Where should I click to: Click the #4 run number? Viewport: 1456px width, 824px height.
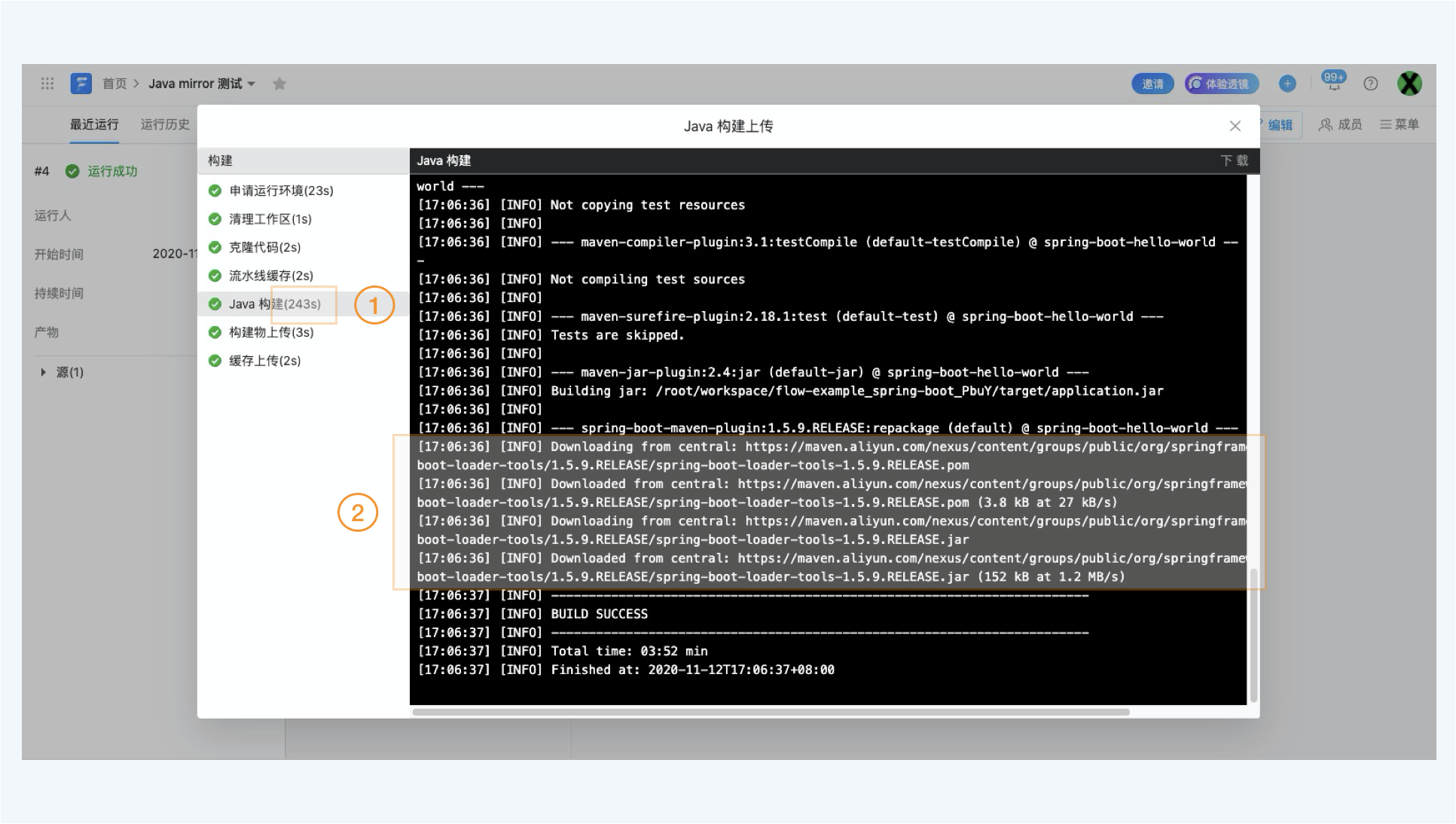coord(41,171)
